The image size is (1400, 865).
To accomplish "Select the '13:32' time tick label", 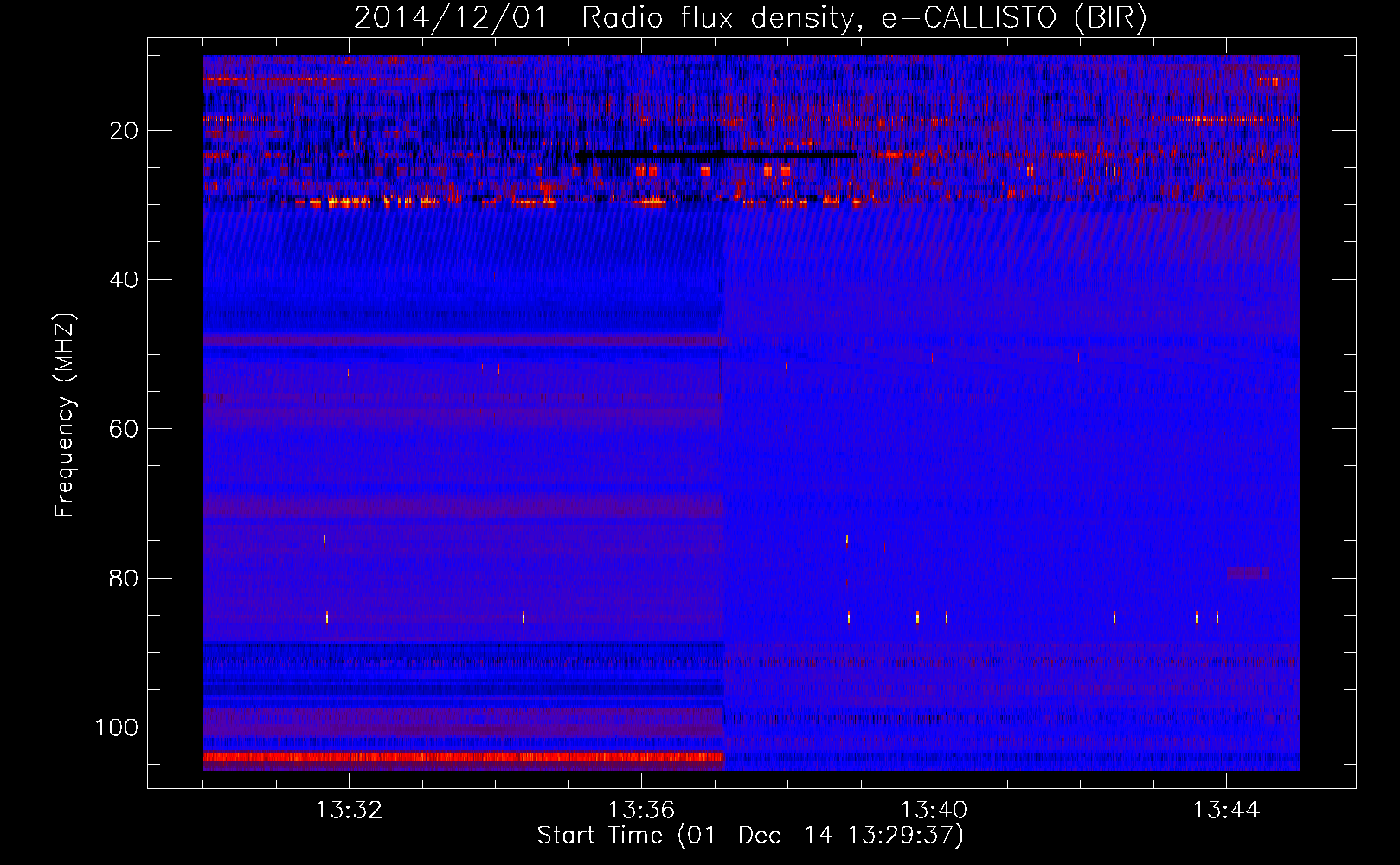I will pyautogui.click(x=349, y=811).
